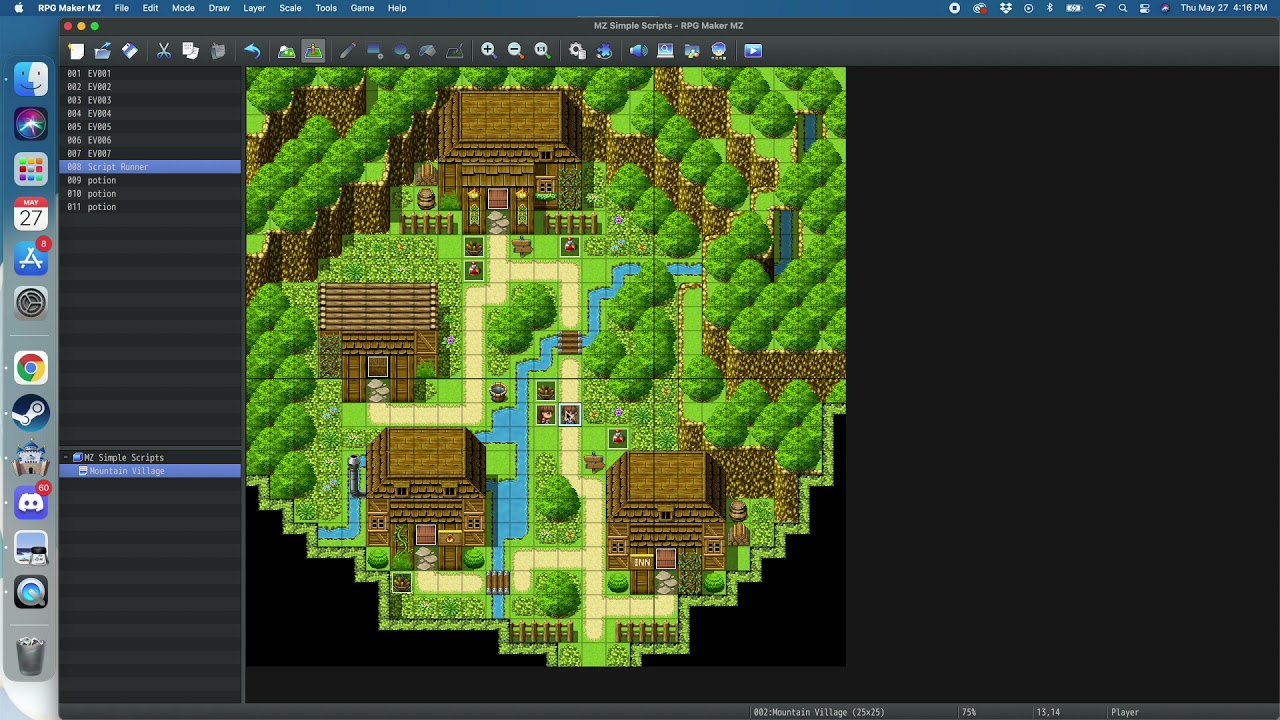Save the project with the toolbar disk icon

(x=130, y=51)
